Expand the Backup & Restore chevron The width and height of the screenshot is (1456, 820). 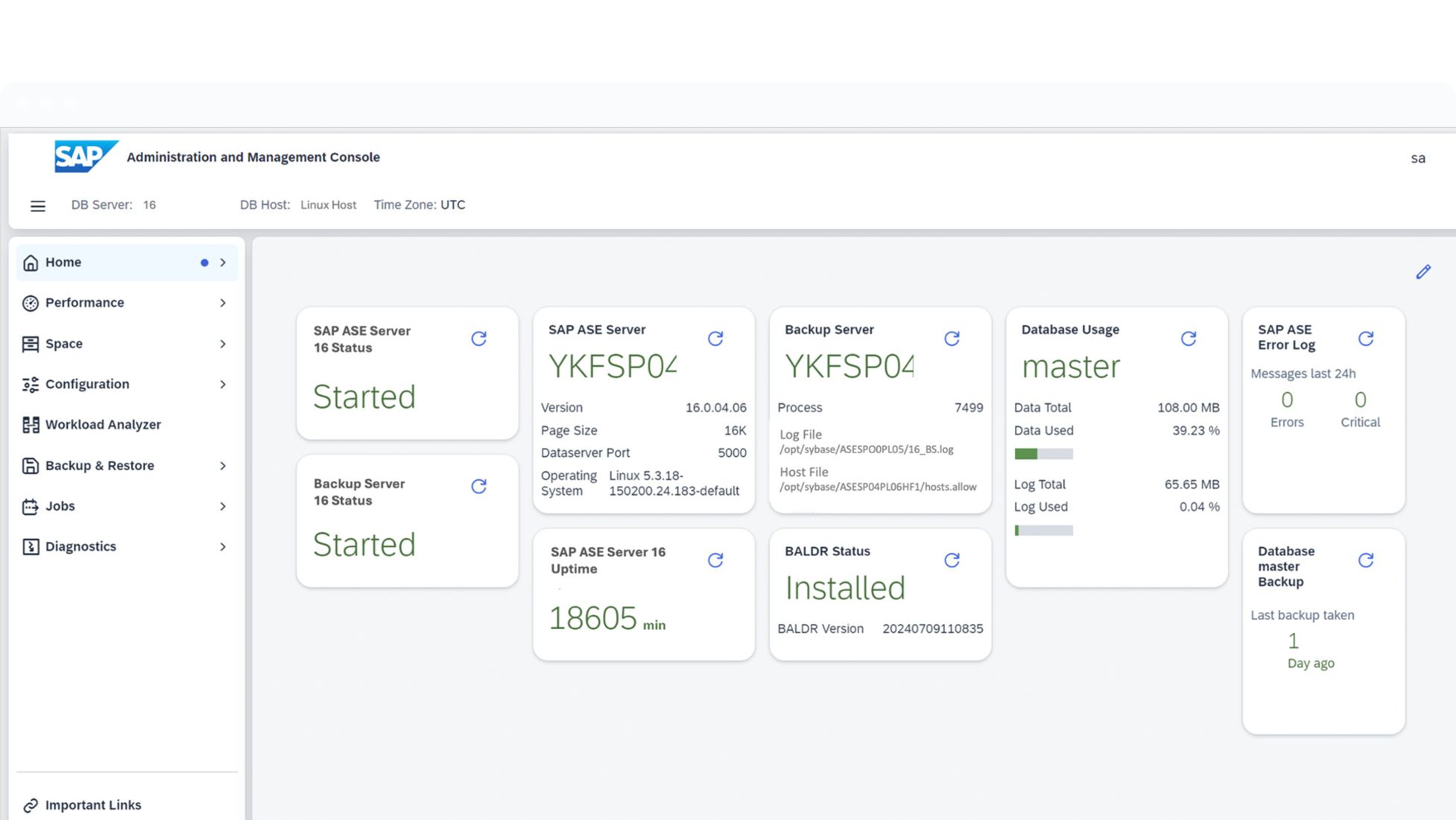pyautogui.click(x=223, y=466)
